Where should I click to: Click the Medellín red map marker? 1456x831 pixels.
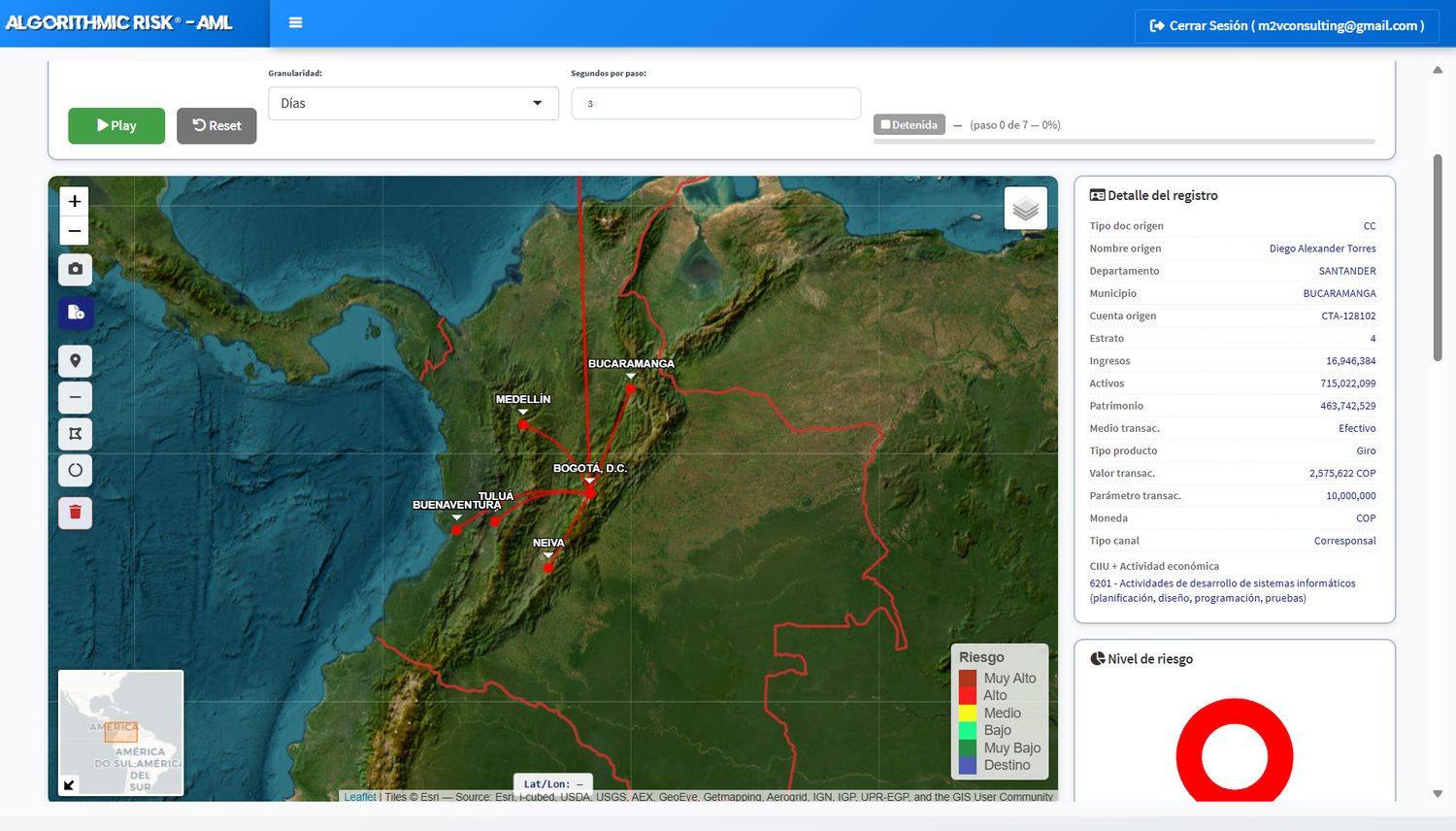(522, 424)
